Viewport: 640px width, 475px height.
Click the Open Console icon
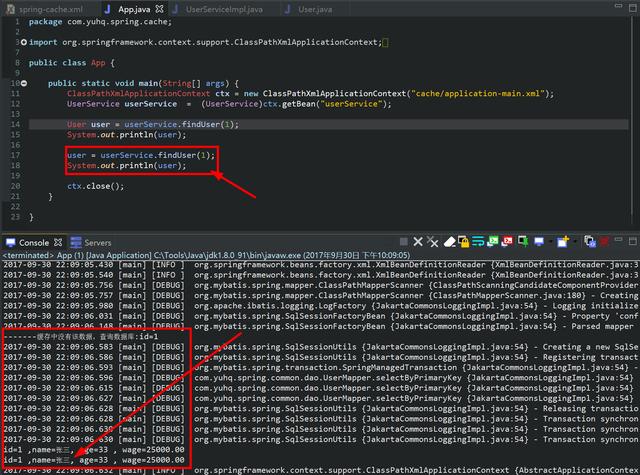[x=563, y=242]
